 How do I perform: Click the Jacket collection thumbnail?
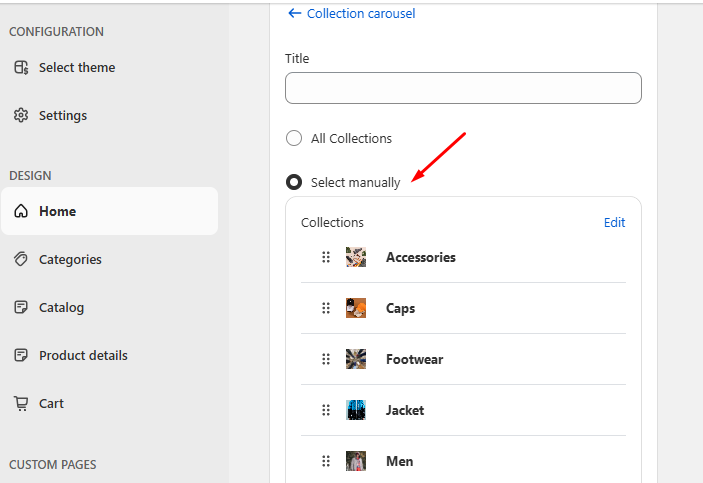(x=356, y=410)
